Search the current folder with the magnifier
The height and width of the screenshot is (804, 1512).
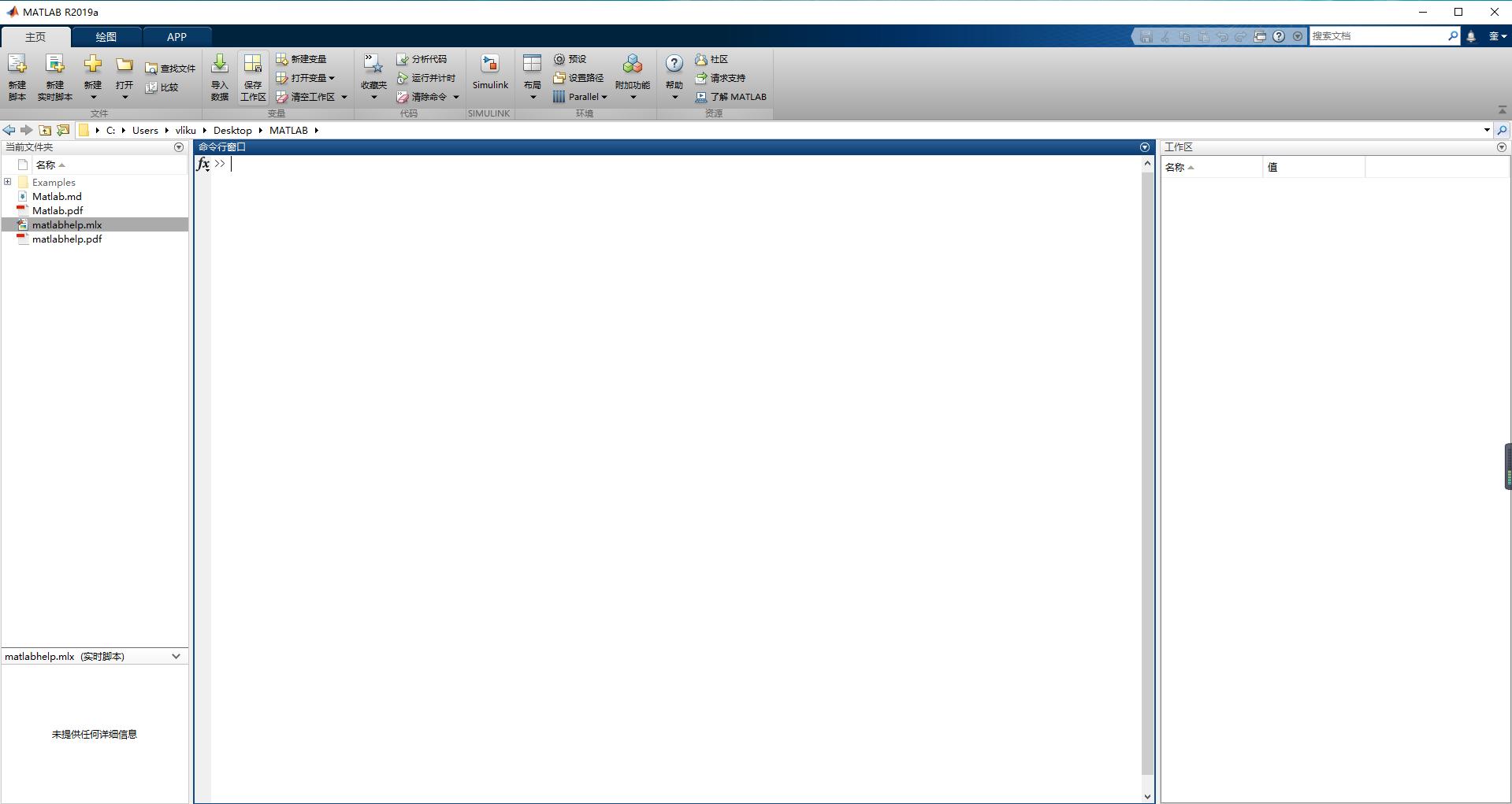(1503, 130)
